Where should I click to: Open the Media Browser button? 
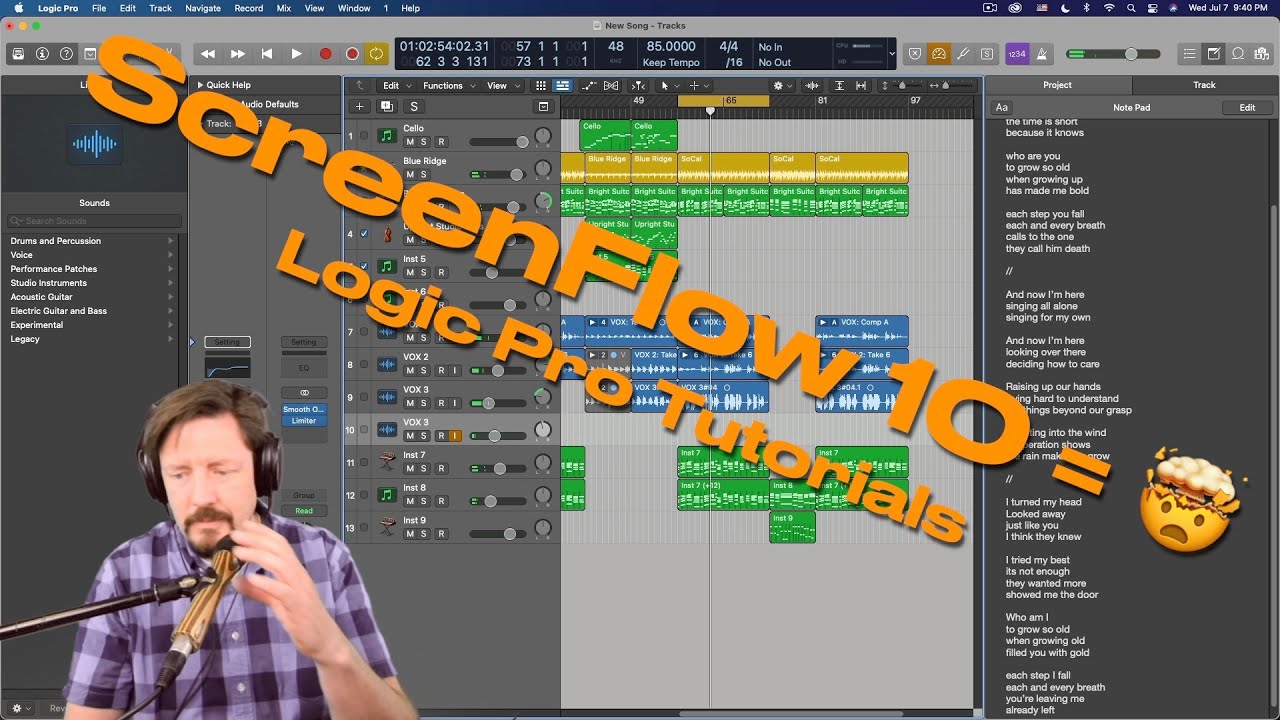click(x=1261, y=54)
